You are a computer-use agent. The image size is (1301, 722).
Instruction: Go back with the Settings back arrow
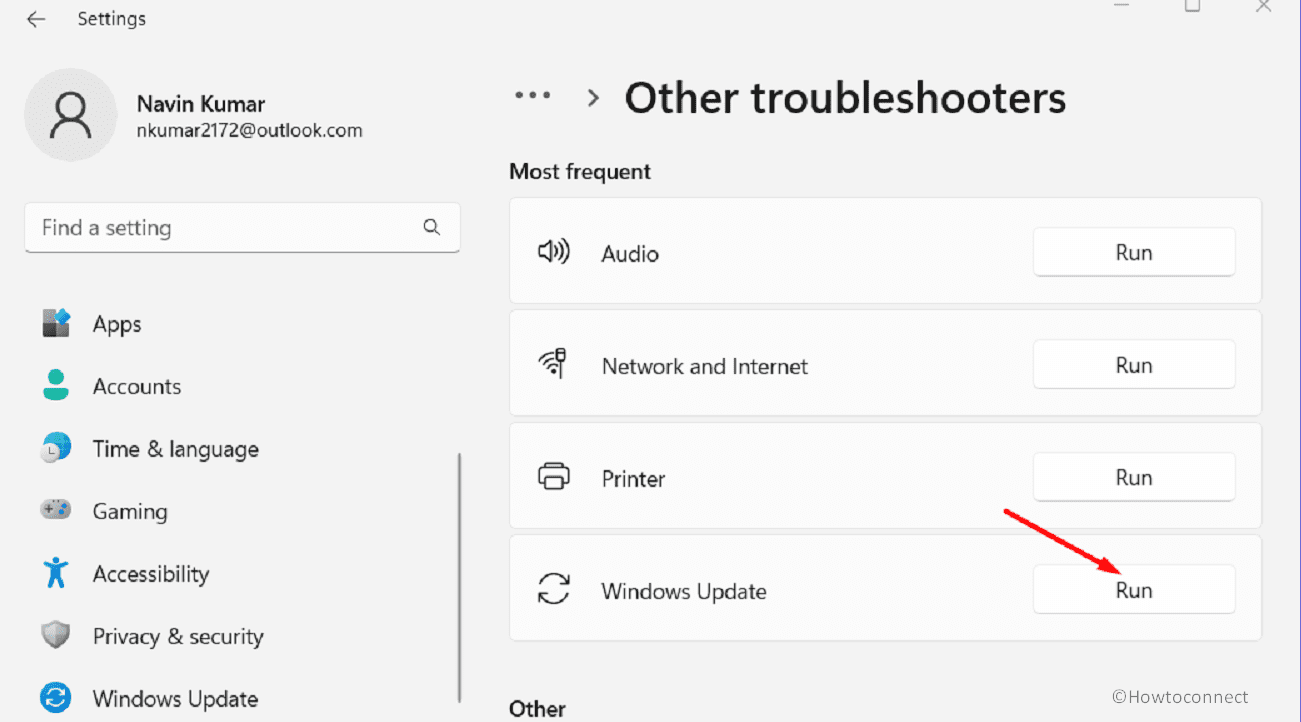36,19
